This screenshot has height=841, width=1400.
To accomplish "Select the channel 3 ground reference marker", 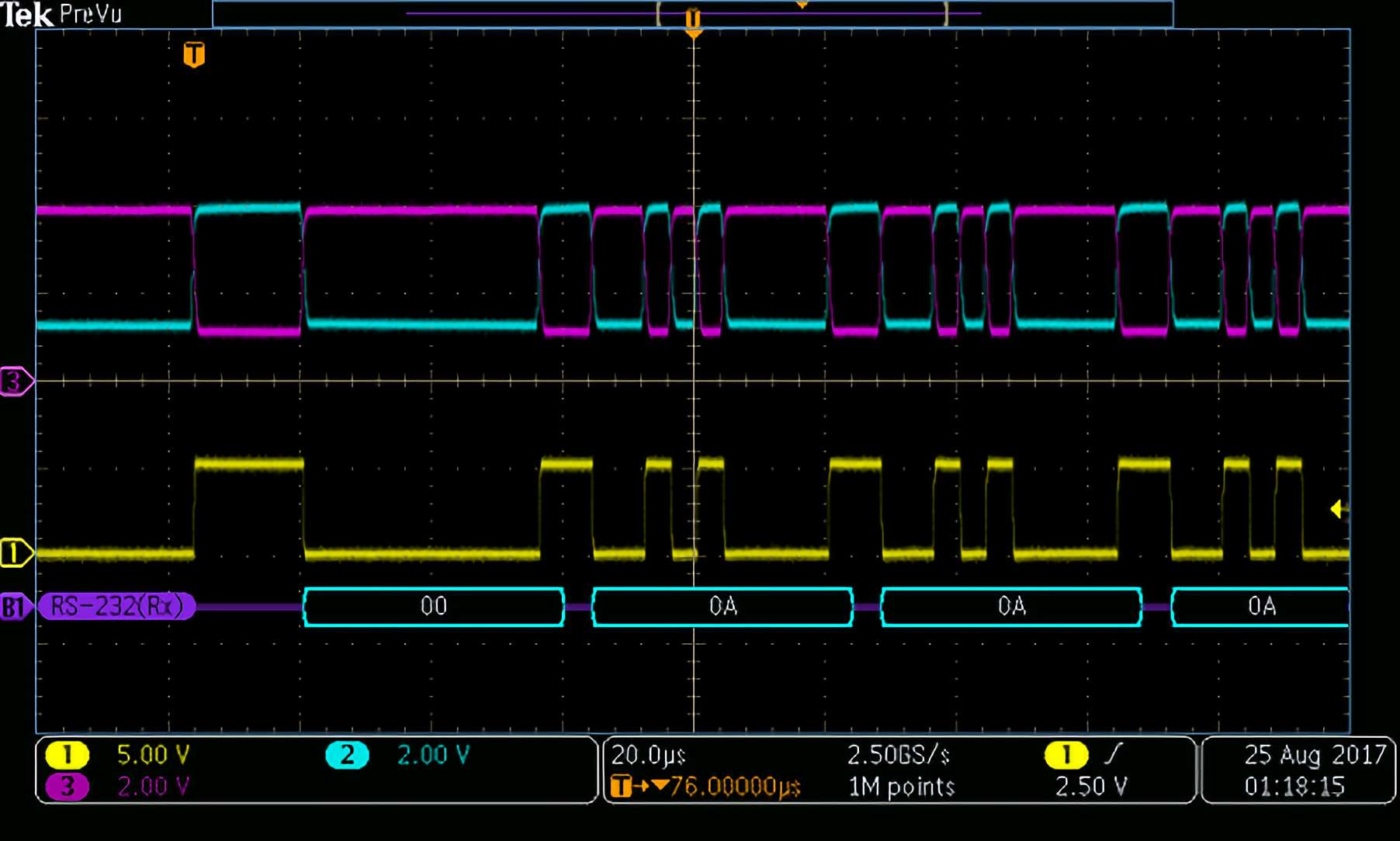I will [16, 381].
